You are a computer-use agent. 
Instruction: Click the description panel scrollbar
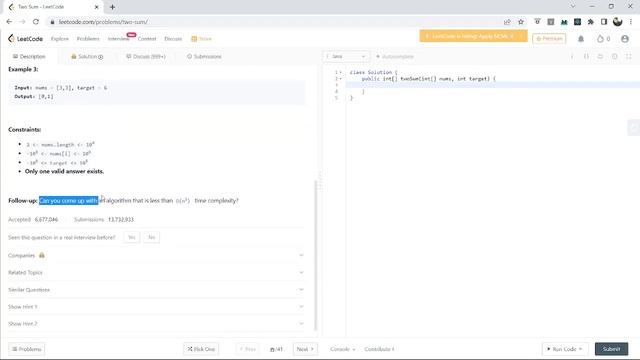click(315, 255)
